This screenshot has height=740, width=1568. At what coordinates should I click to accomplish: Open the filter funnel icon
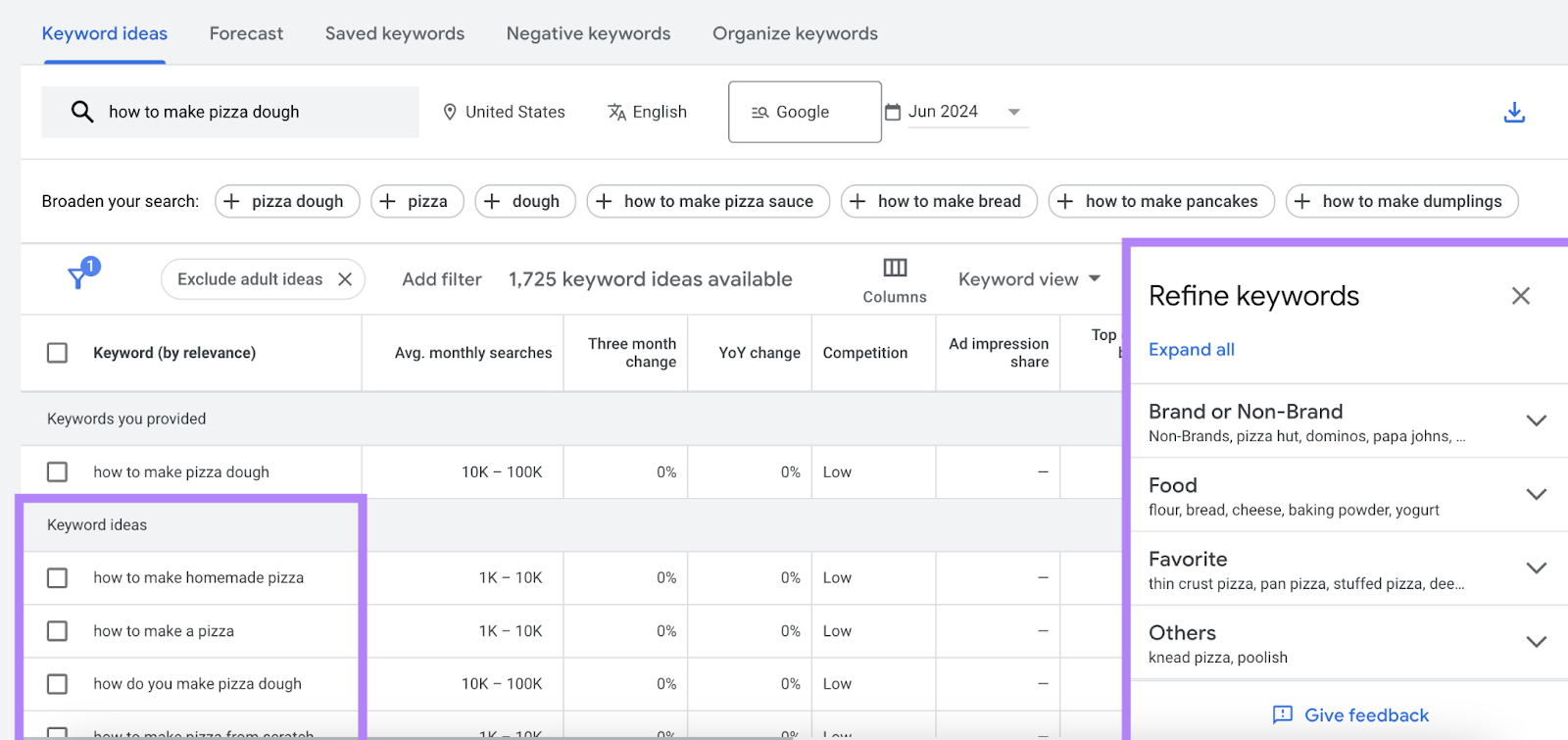(x=78, y=278)
